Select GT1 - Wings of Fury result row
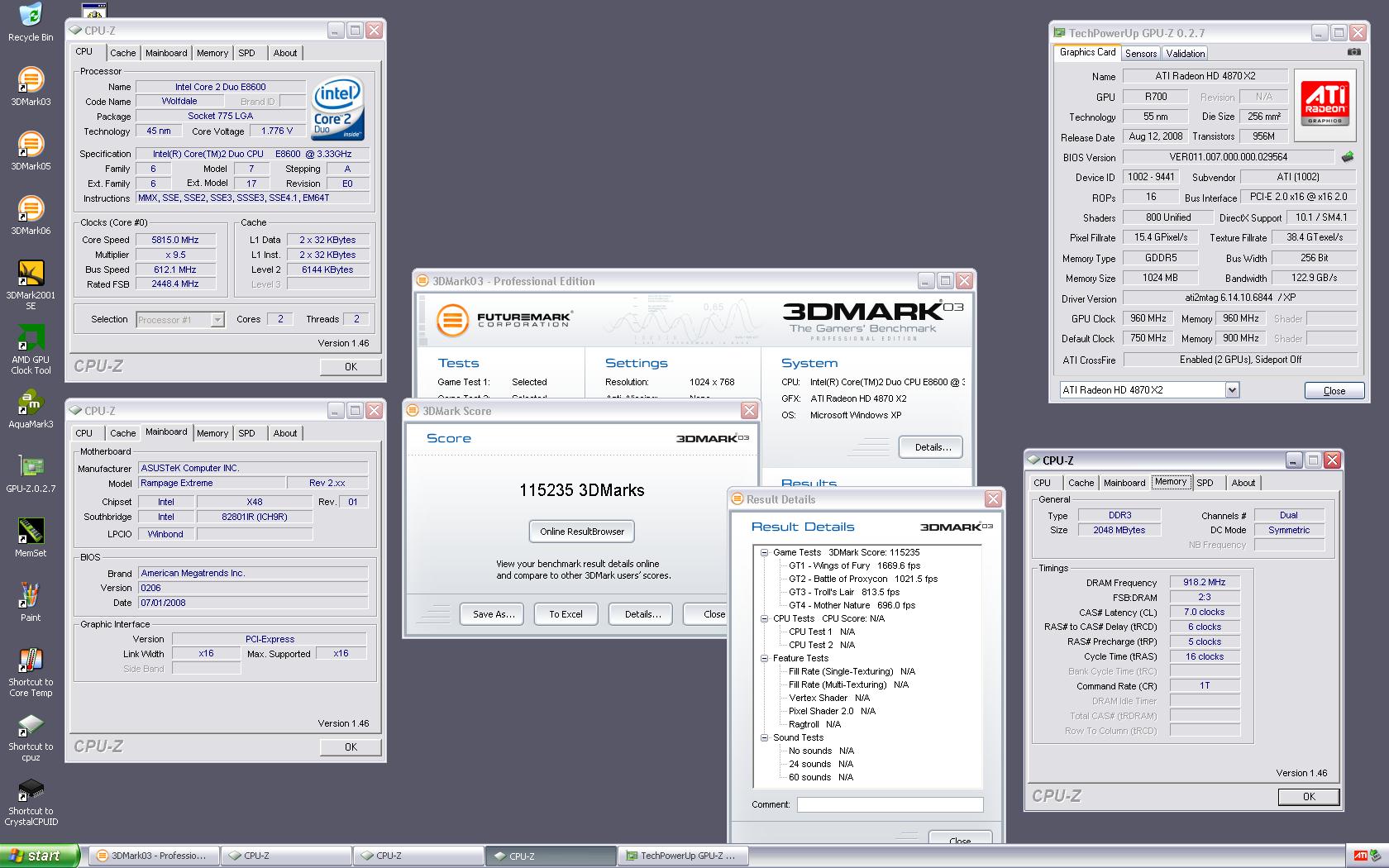 [854, 565]
